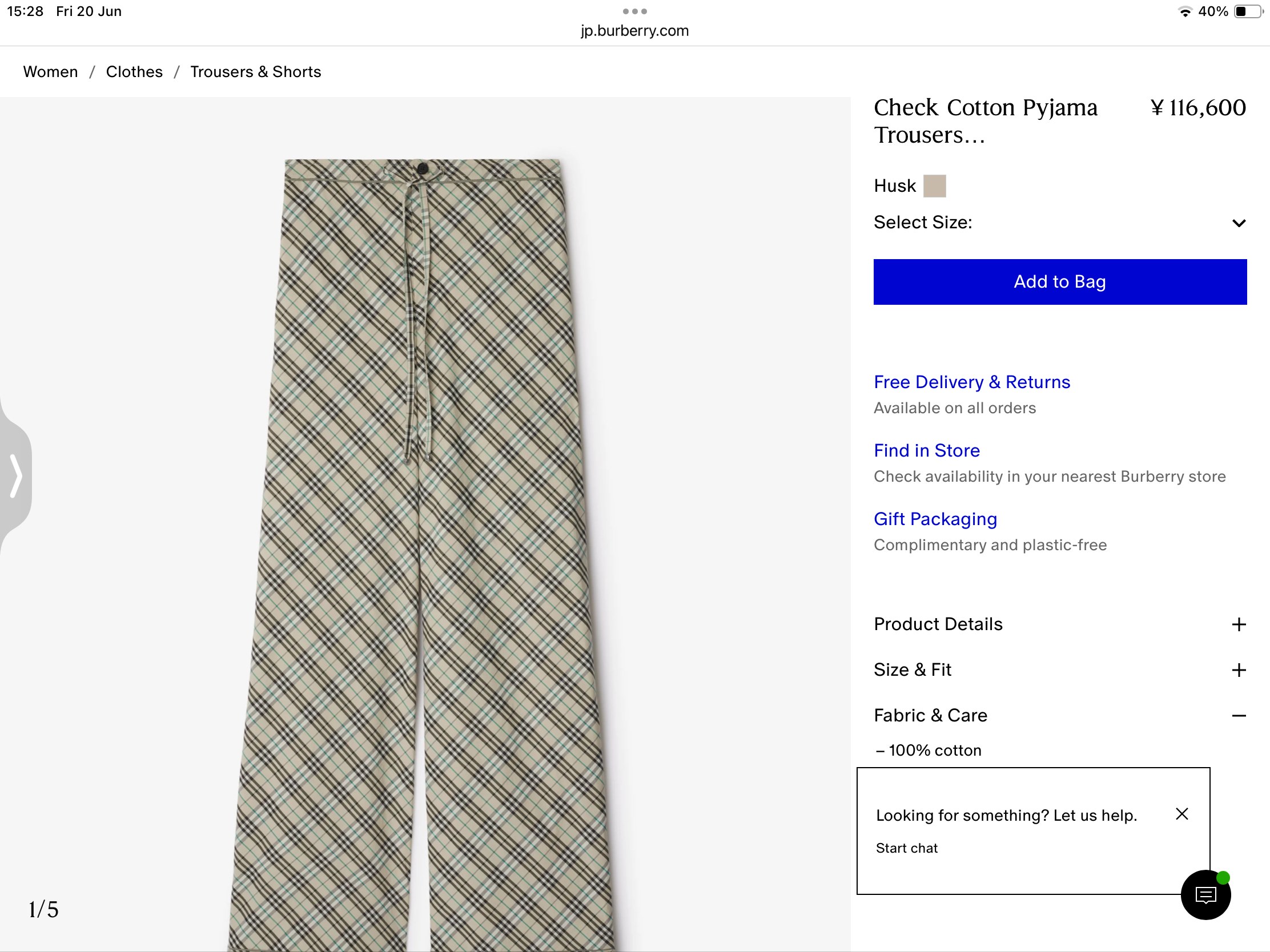Screen dimensions: 1270x952
Task: Collapse Fabric & Care section
Action: [1239, 716]
